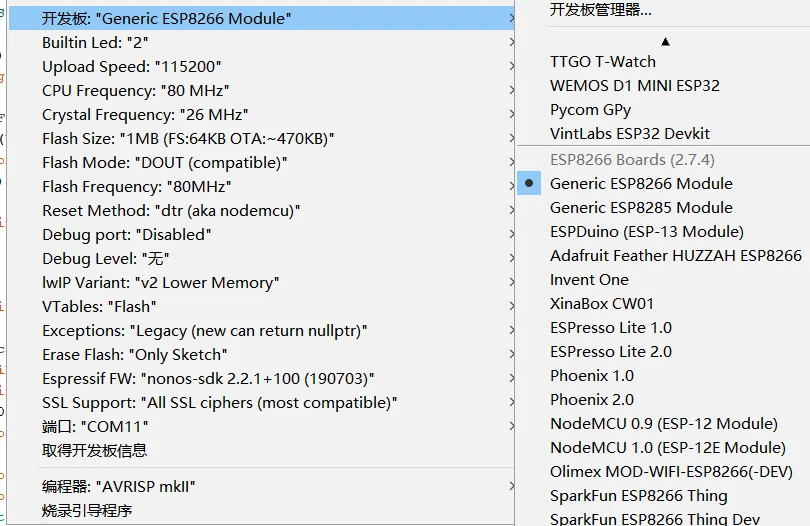Viewport: 810px width, 526px height.
Task: Select NodeMCU 1.0 (ESP-12E Module) board
Action: pos(668,448)
